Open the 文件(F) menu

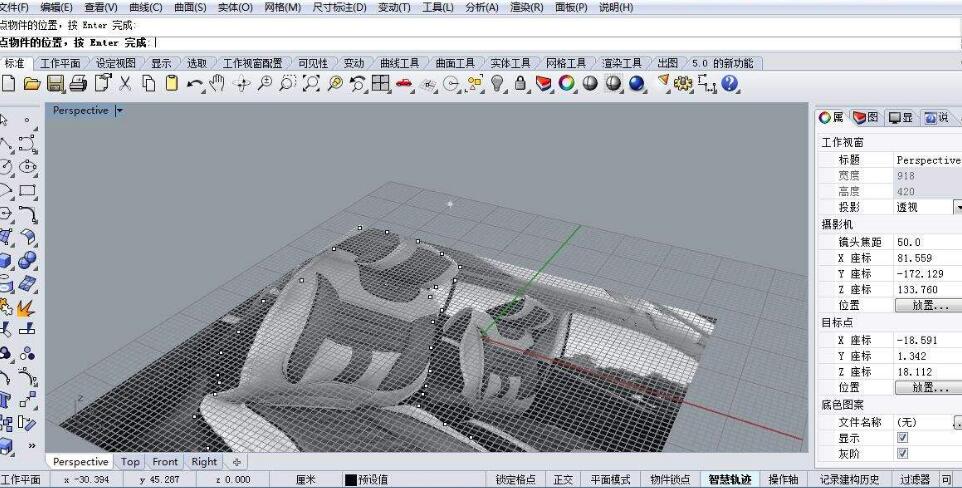click(x=15, y=7)
